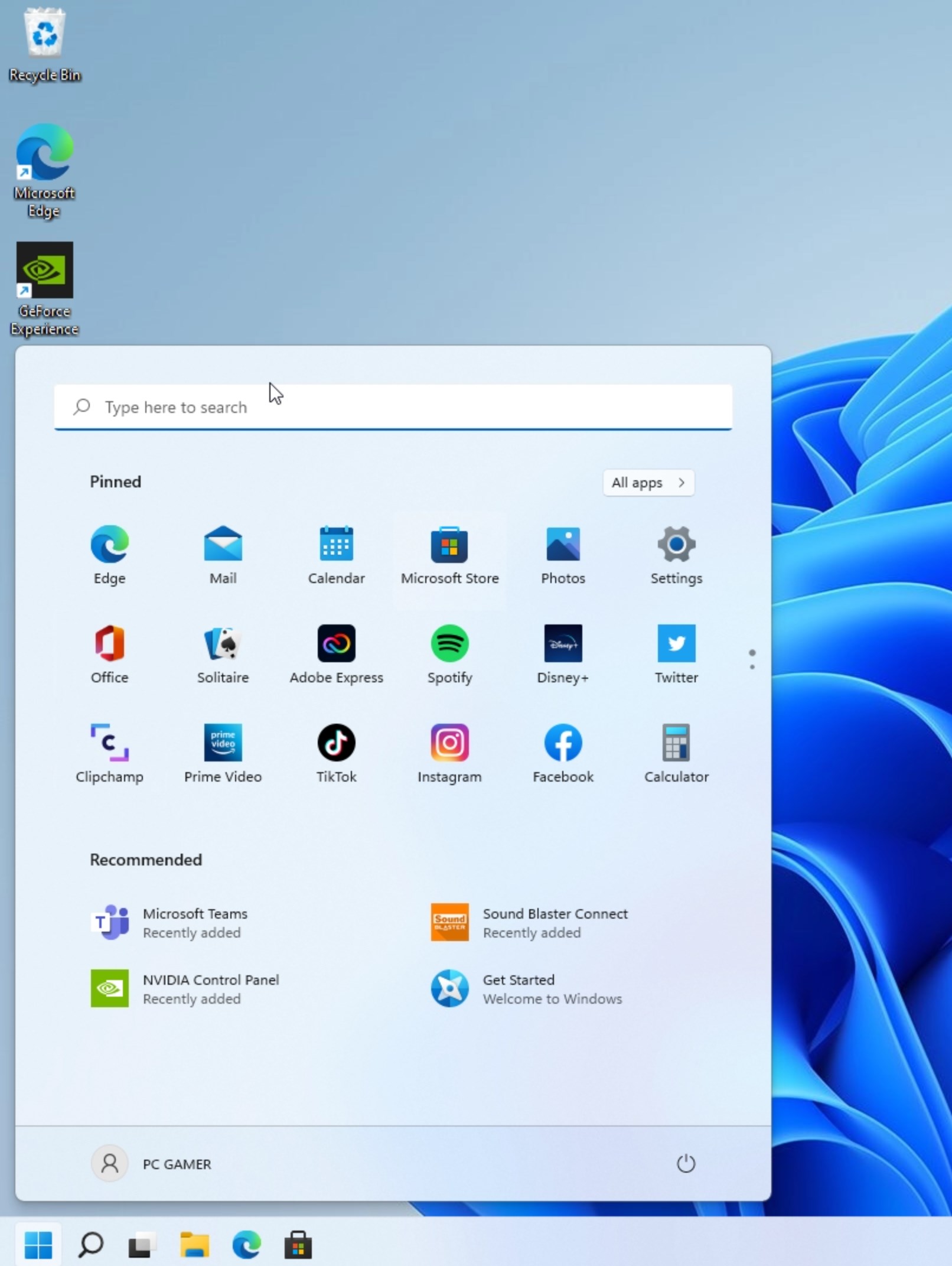Open File Explorer from the taskbar
This screenshot has height=1266, width=952.
(194, 1245)
